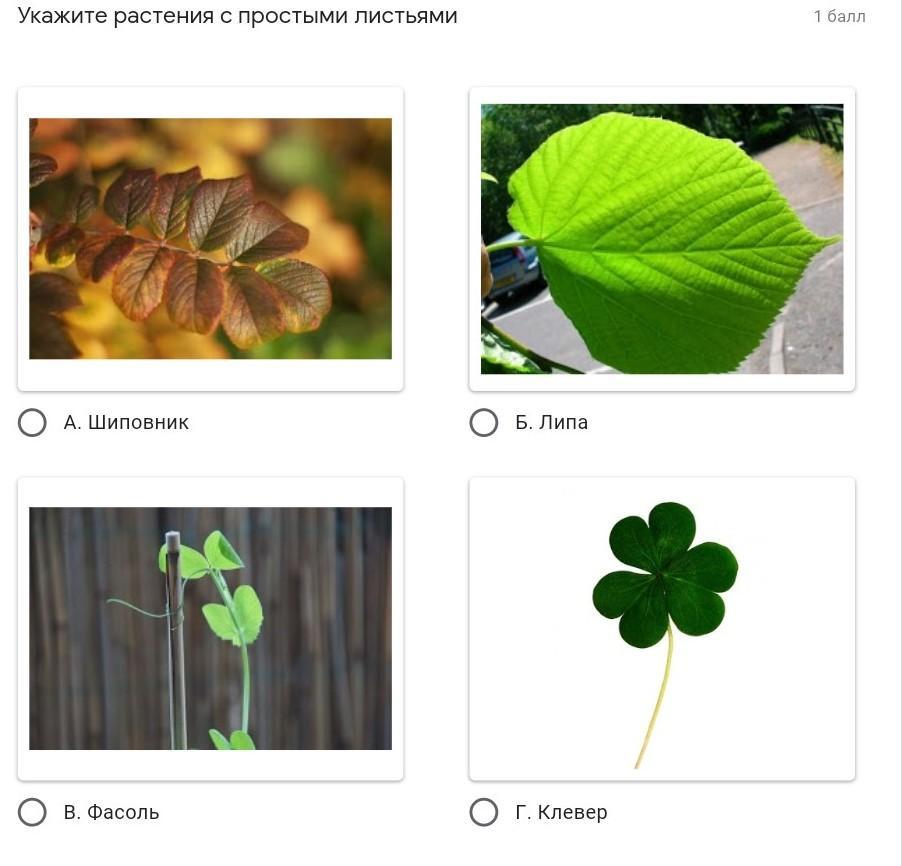Image resolution: width=902 pixels, height=866 pixels.
Task: Click the four-leaf clover image
Action: (x=665, y=633)
